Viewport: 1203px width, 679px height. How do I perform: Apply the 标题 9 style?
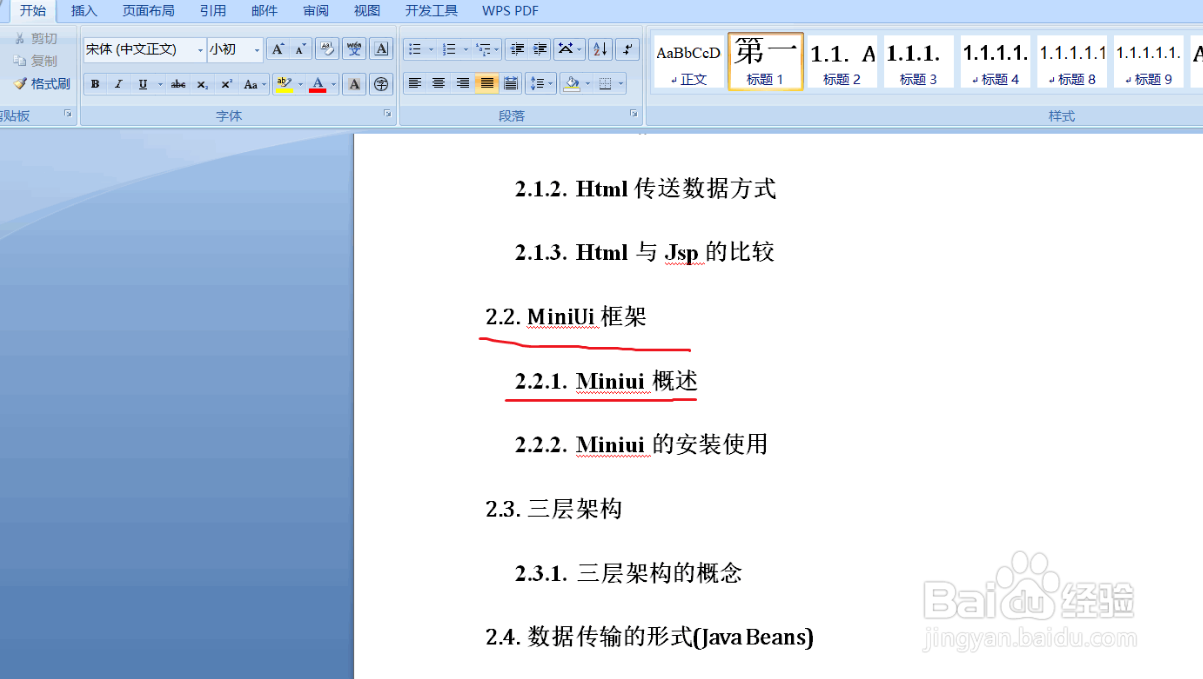click(x=1148, y=62)
